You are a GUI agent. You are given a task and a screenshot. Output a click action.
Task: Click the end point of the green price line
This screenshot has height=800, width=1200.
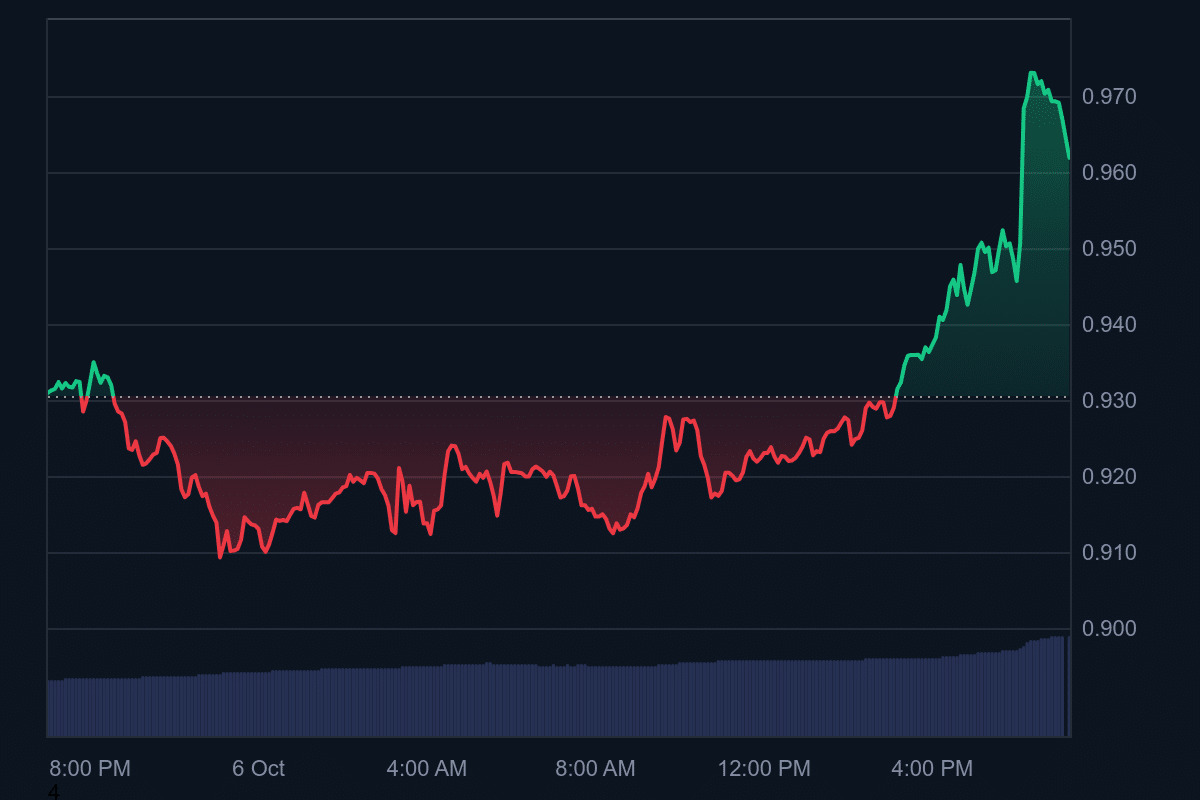pos(1069,157)
